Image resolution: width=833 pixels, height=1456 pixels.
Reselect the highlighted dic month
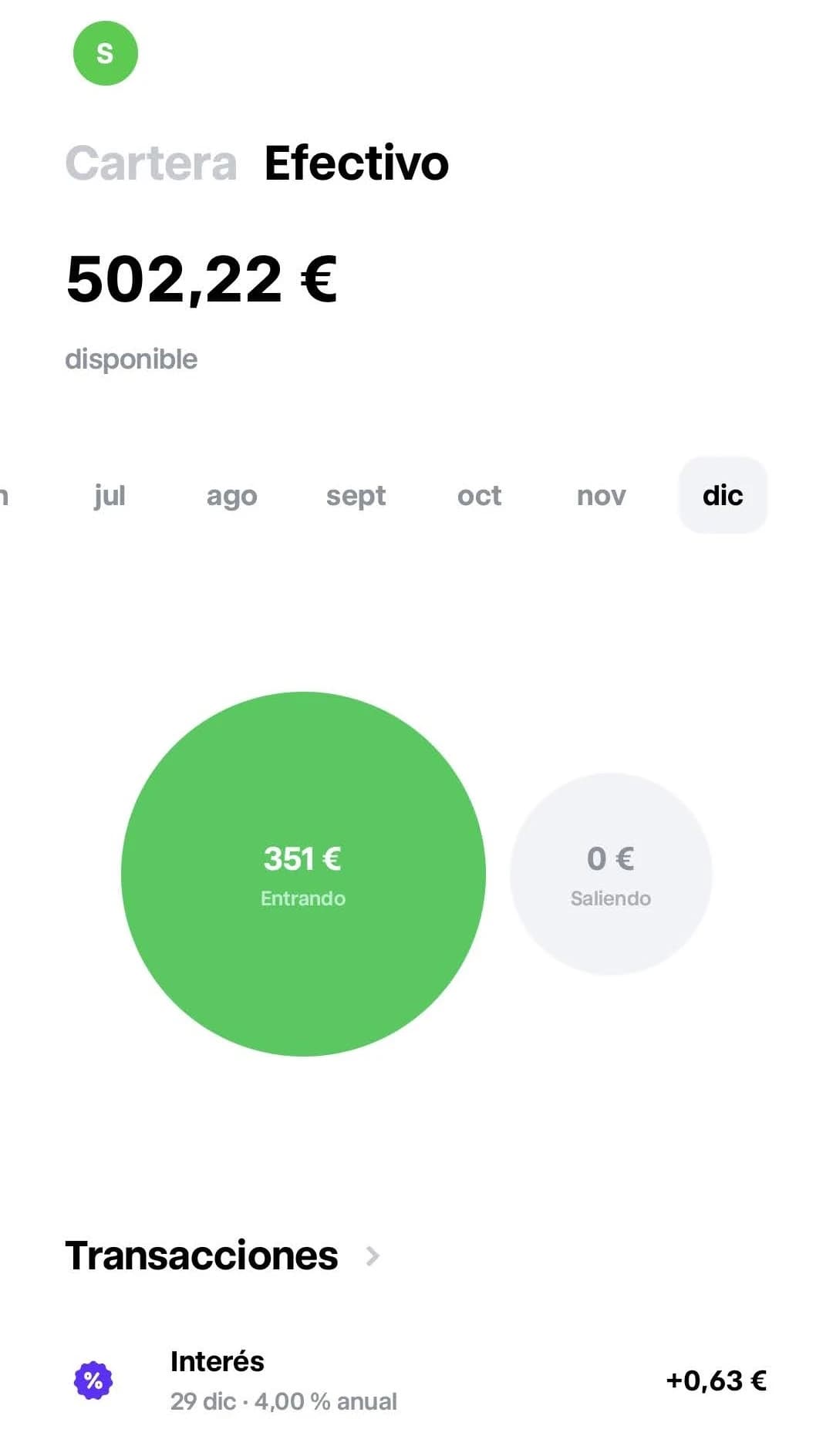click(722, 496)
